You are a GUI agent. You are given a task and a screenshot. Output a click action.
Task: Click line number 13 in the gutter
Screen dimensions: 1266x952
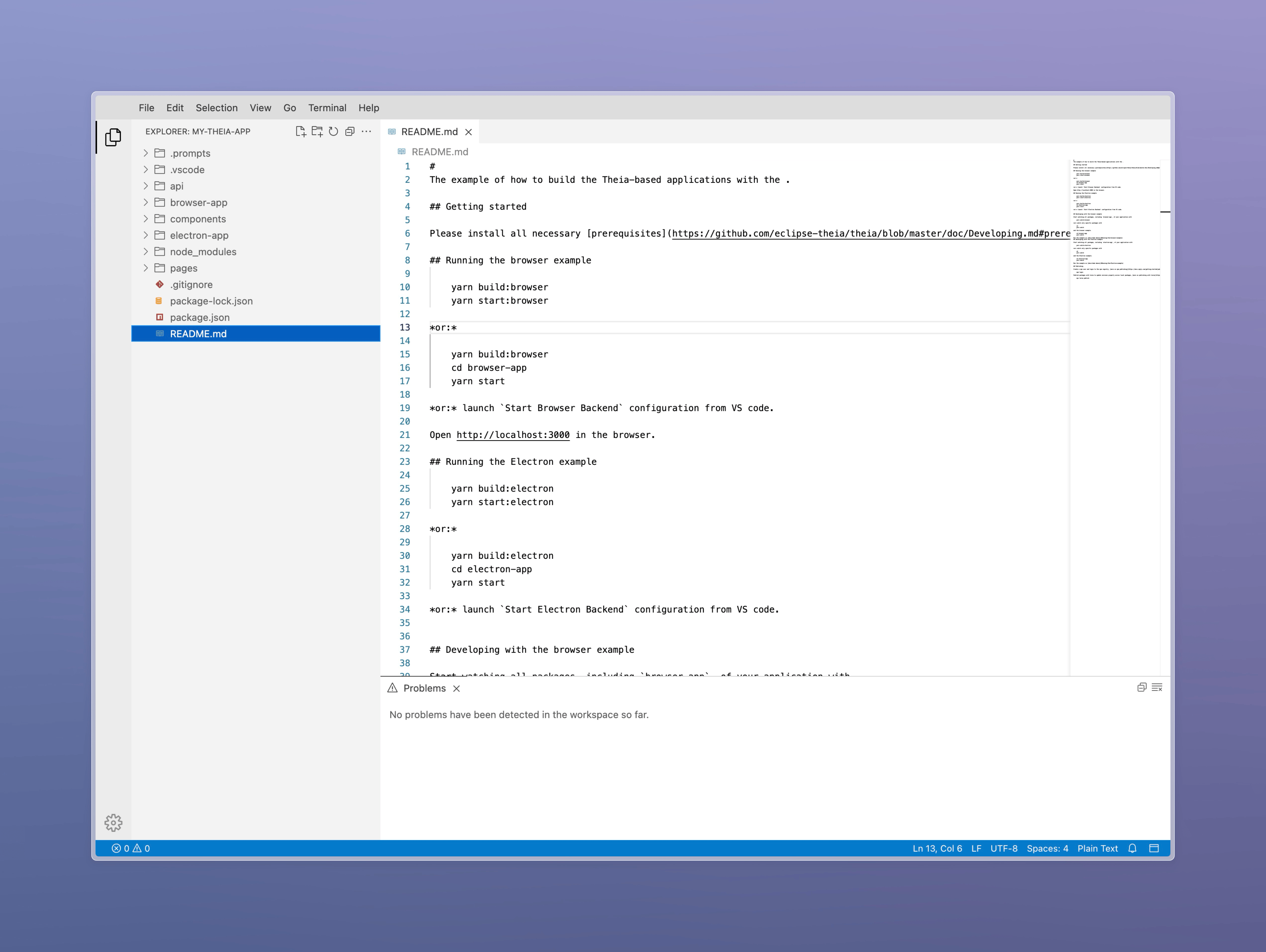pos(405,327)
